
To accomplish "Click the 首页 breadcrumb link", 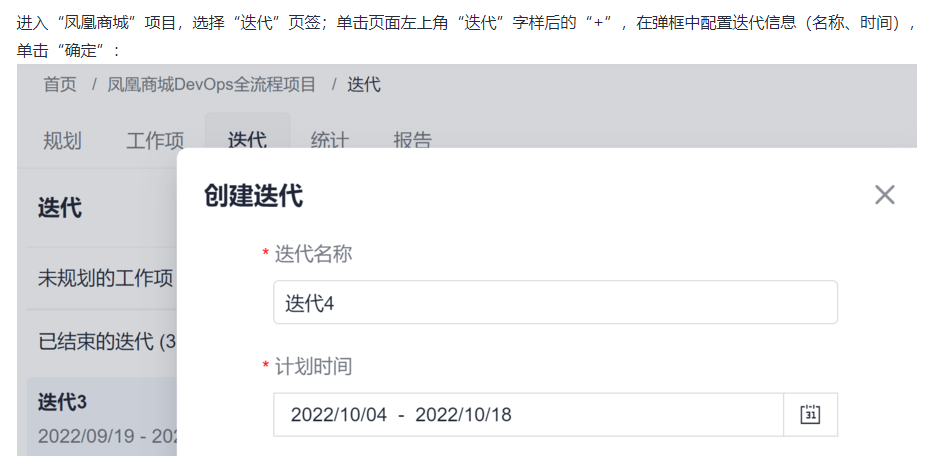I will point(60,84).
